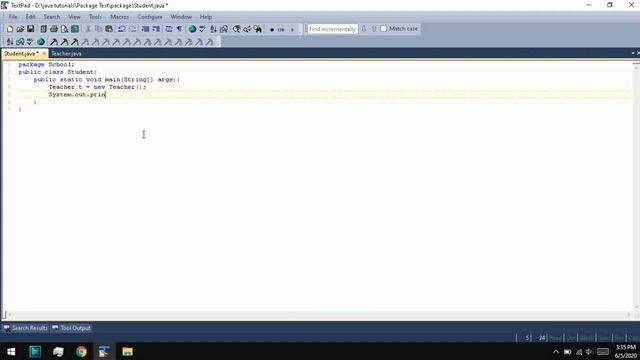Click the Replace icon beside Find
Image resolution: width=640 pixels, height=360 pixels.
click(247, 29)
